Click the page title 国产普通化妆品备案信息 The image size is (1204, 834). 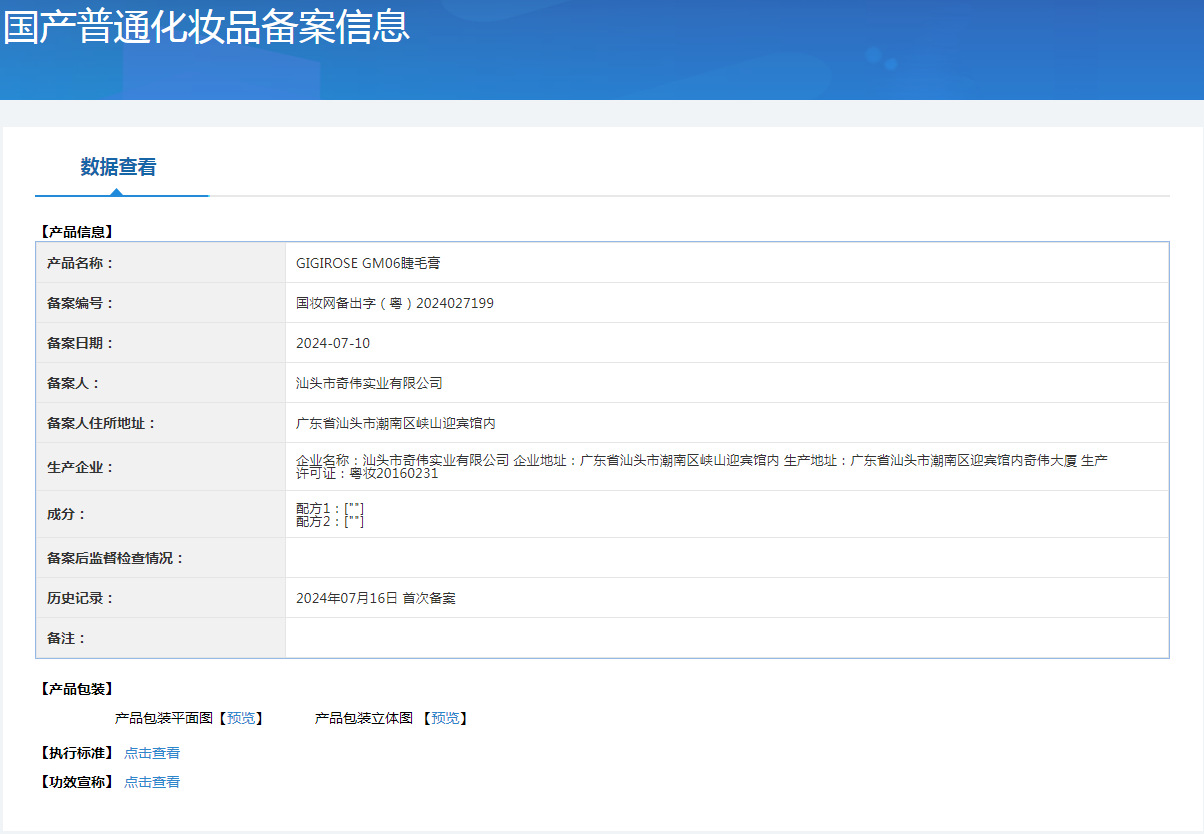pyautogui.click(x=207, y=26)
